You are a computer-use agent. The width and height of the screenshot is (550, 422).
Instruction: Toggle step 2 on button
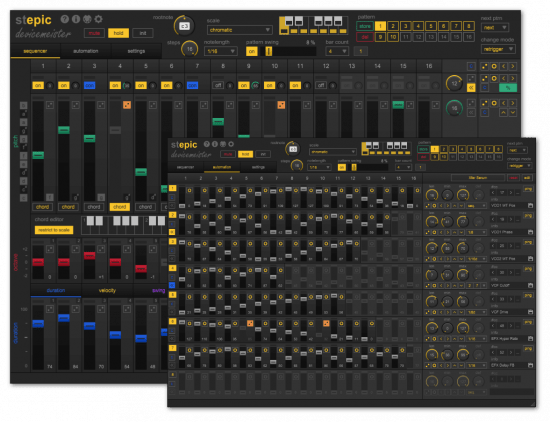click(x=63, y=85)
